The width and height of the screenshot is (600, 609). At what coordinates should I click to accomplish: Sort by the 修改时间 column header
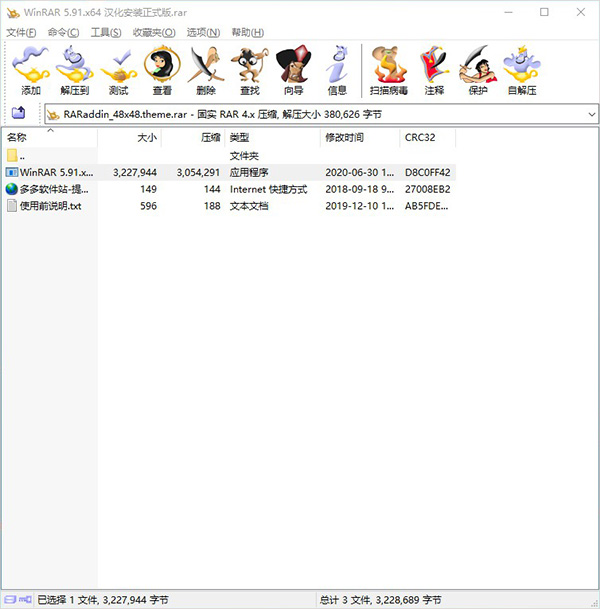pyautogui.click(x=360, y=137)
